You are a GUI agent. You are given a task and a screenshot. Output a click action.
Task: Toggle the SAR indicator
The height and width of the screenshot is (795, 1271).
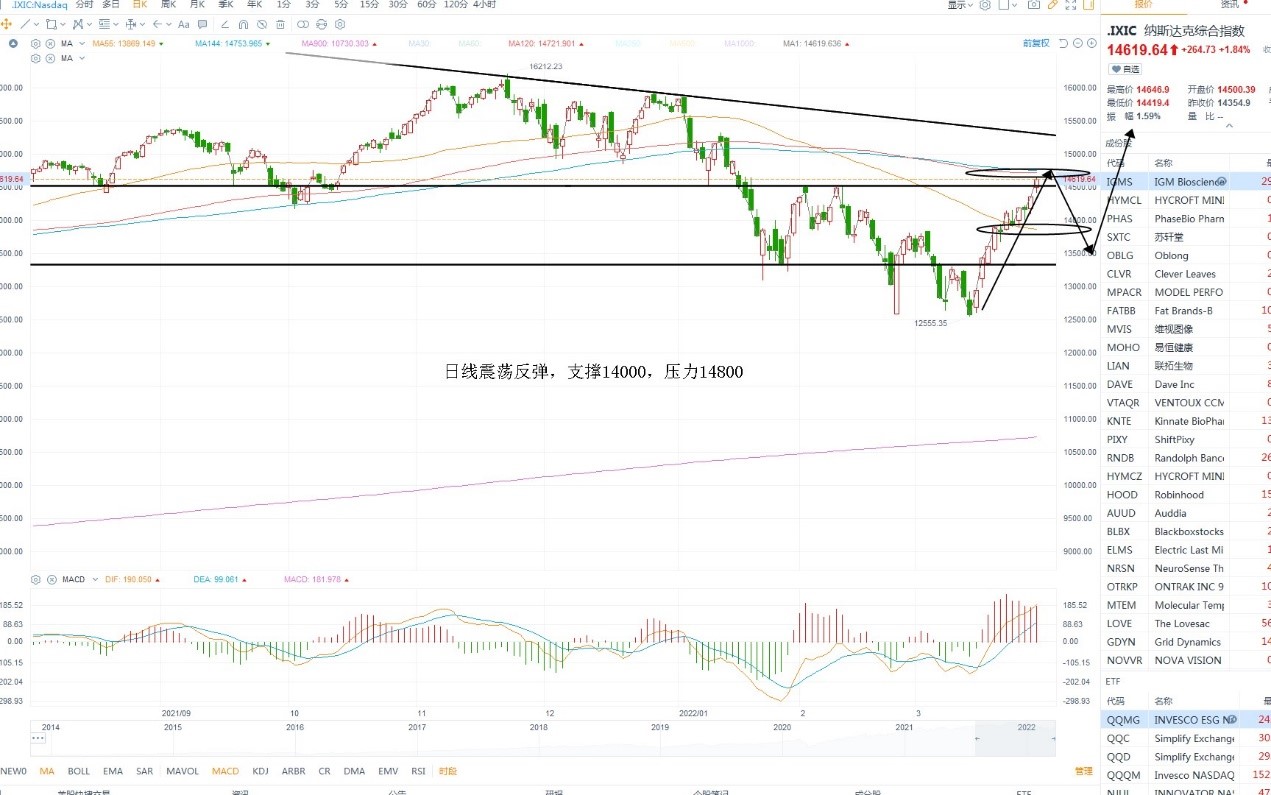click(144, 771)
